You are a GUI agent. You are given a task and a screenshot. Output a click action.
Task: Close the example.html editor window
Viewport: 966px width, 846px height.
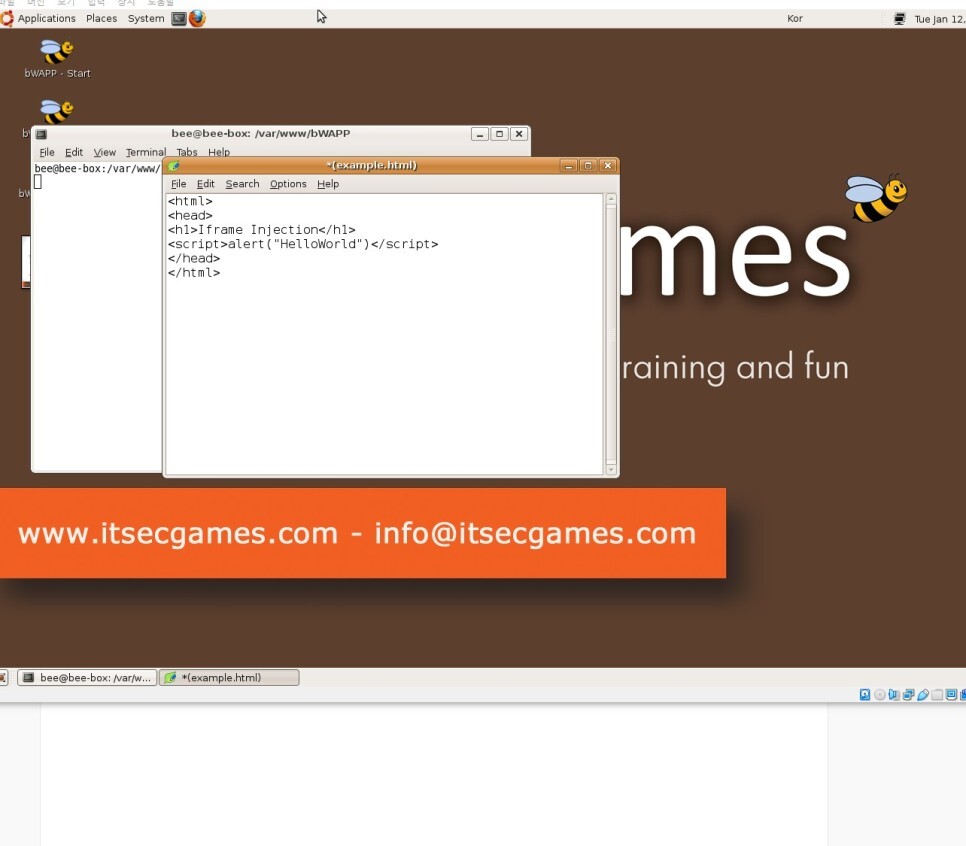coord(607,166)
